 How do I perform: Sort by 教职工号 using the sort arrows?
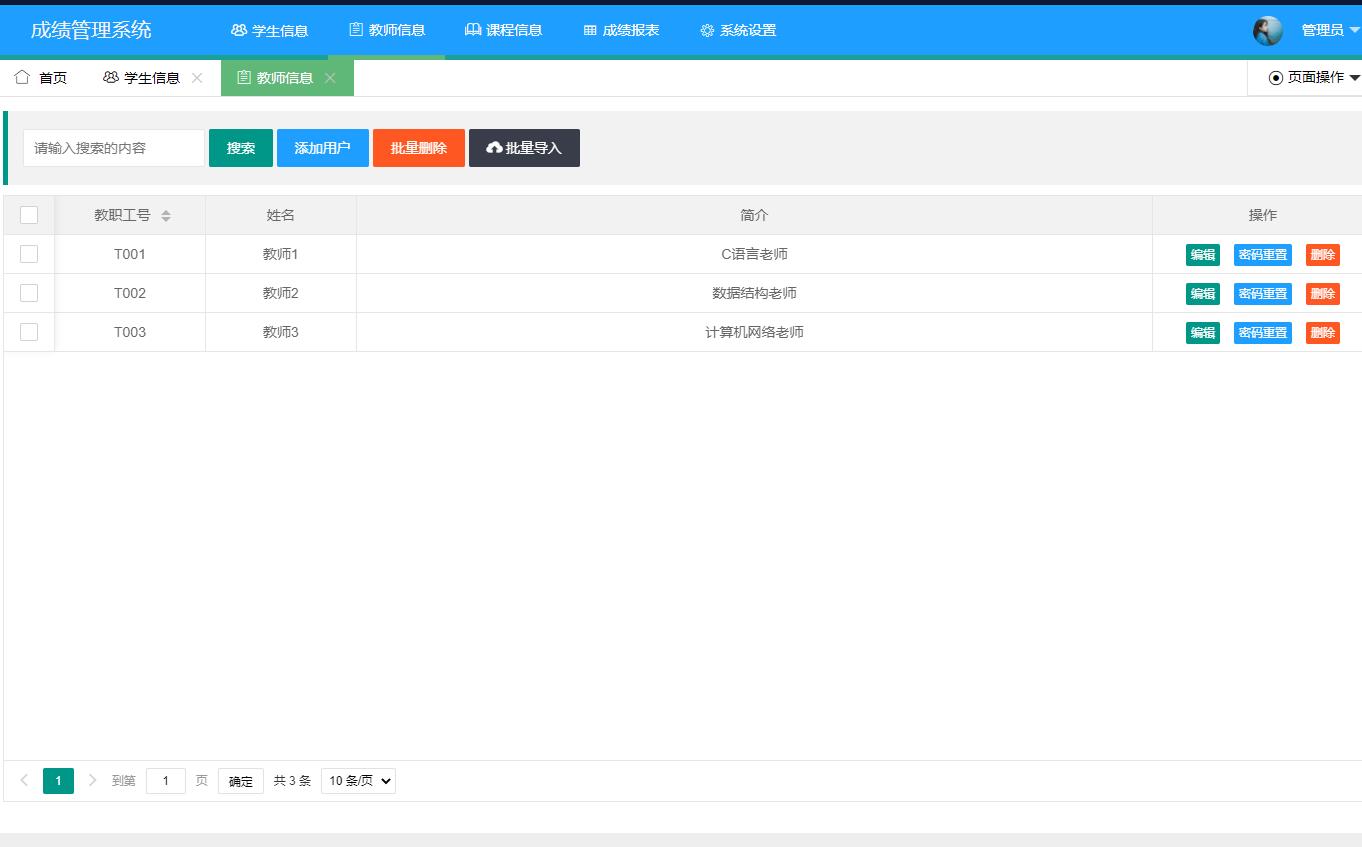click(x=166, y=215)
